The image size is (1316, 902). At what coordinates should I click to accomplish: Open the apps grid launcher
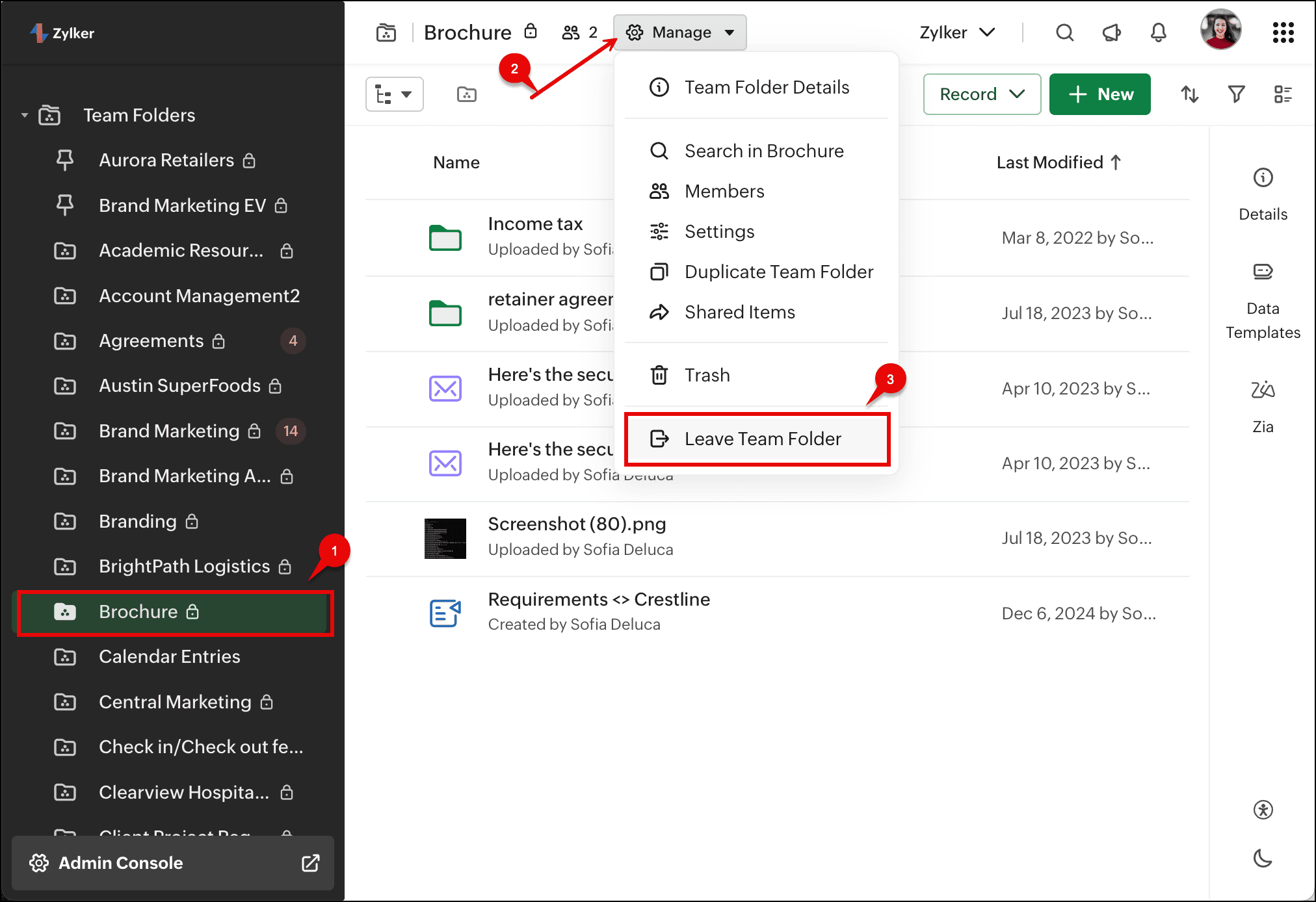coord(1283,32)
